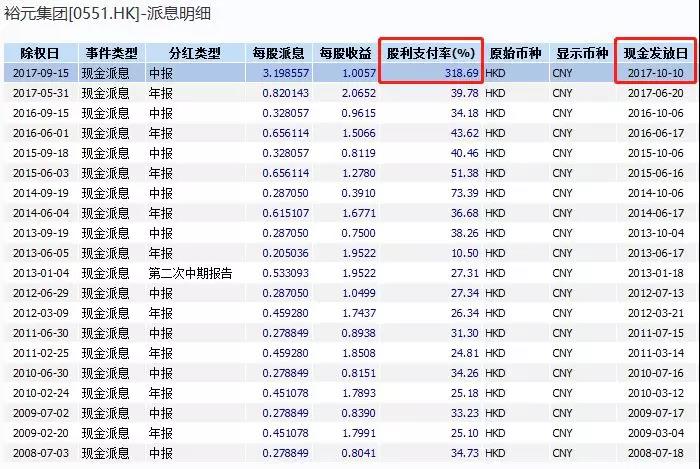Select the ex-date 2012-06-29
This screenshot has width=700, height=469.
41,293
